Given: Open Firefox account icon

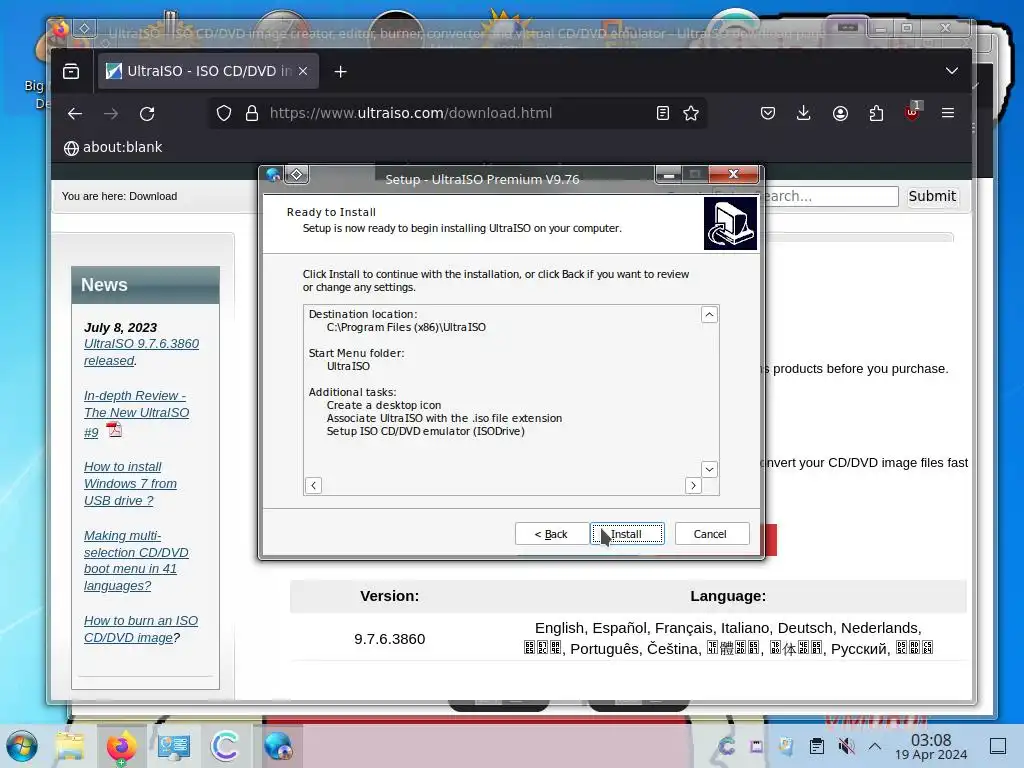Looking at the screenshot, I should tap(840, 114).
